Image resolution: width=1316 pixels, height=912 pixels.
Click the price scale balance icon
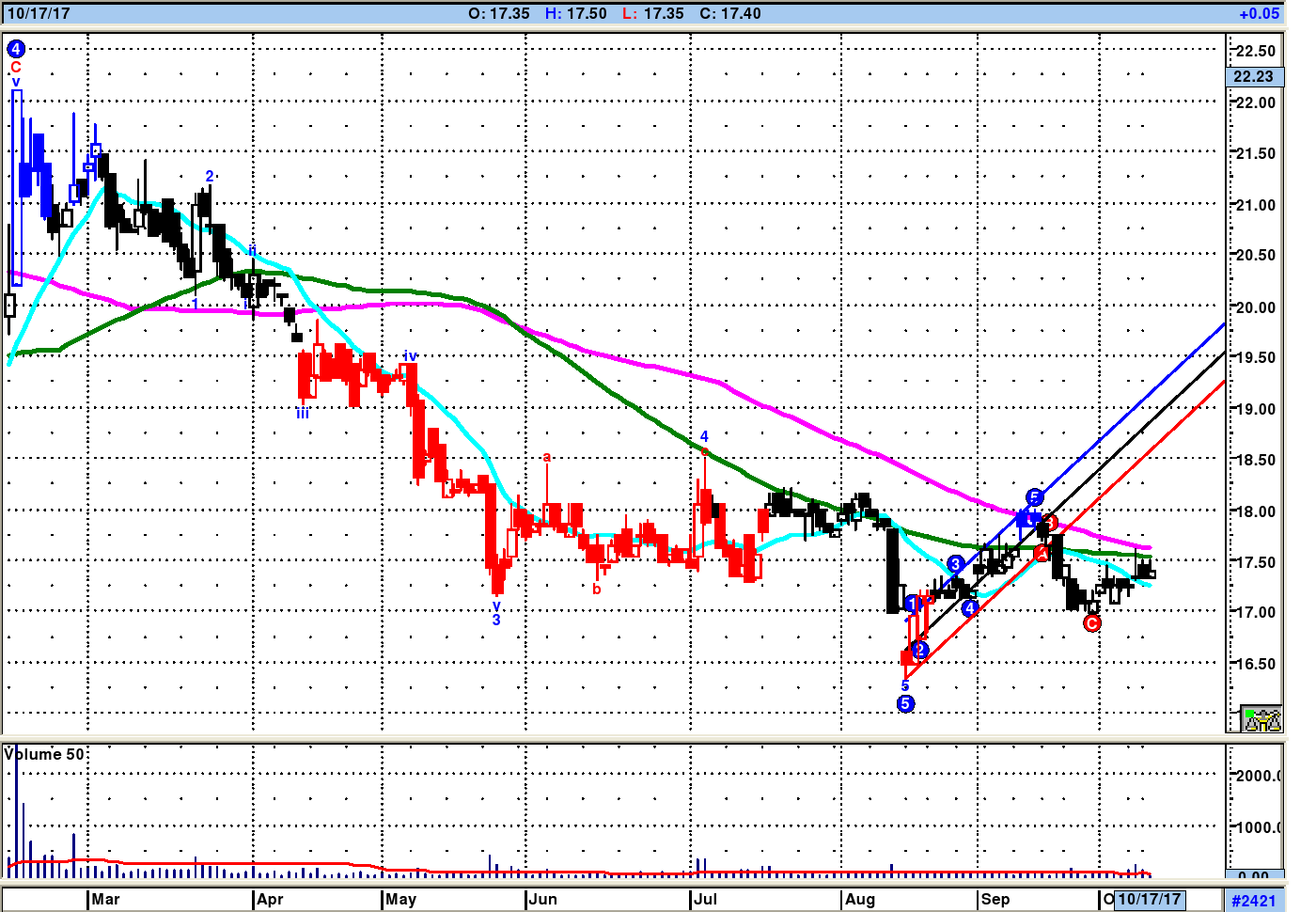(1261, 719)
